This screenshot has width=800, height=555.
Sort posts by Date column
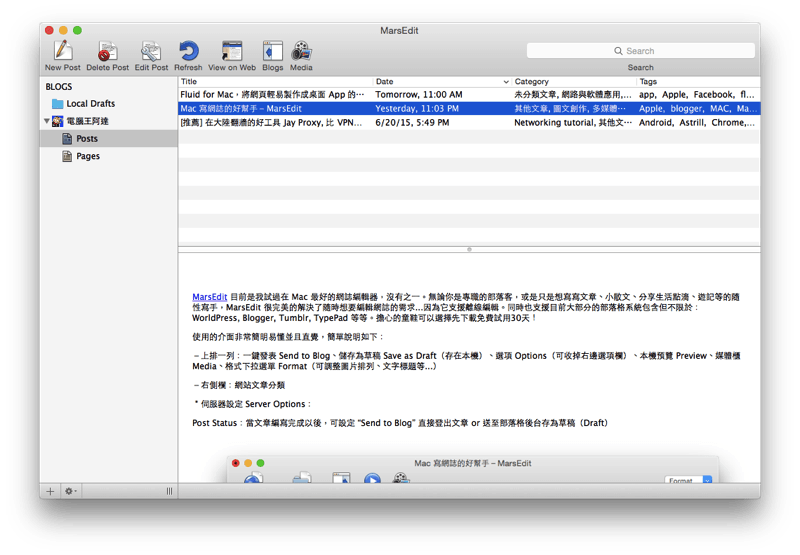(442, 82)
